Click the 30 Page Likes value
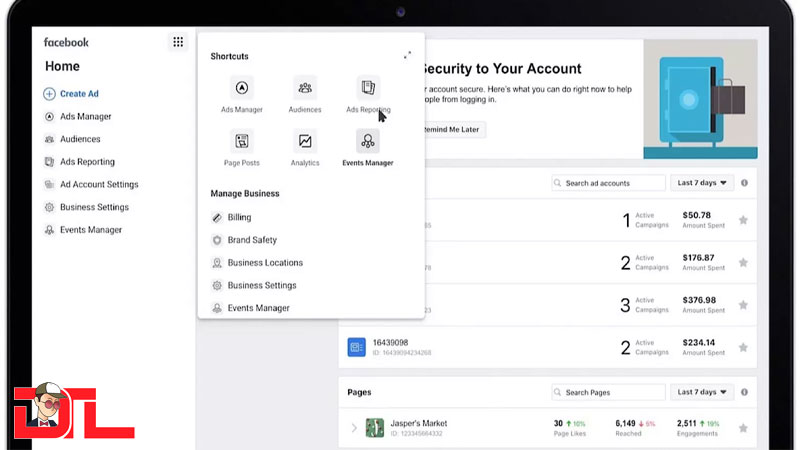Image resolution: width=800 pixels, height=450 pixels. pos(558,423)
